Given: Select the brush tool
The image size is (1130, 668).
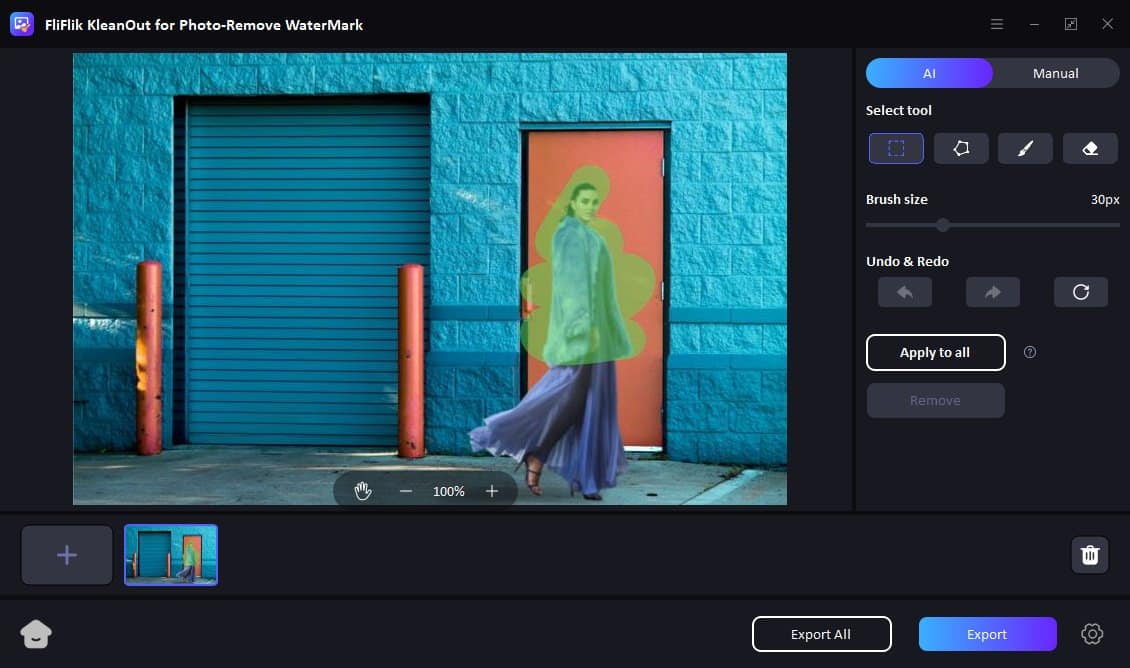Looking at the screenshot, I should click(x=1025, y=148).
